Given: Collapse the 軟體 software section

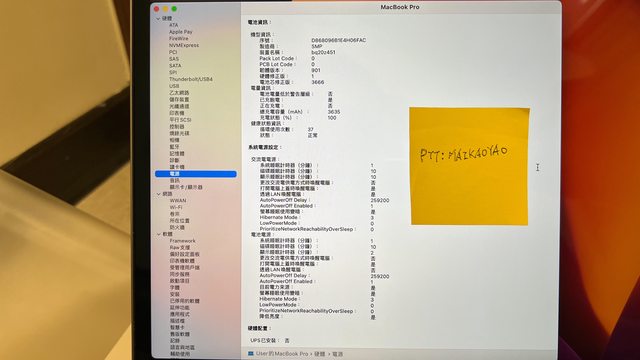Looking at the screenshot, I should click(x=158, y=234).
